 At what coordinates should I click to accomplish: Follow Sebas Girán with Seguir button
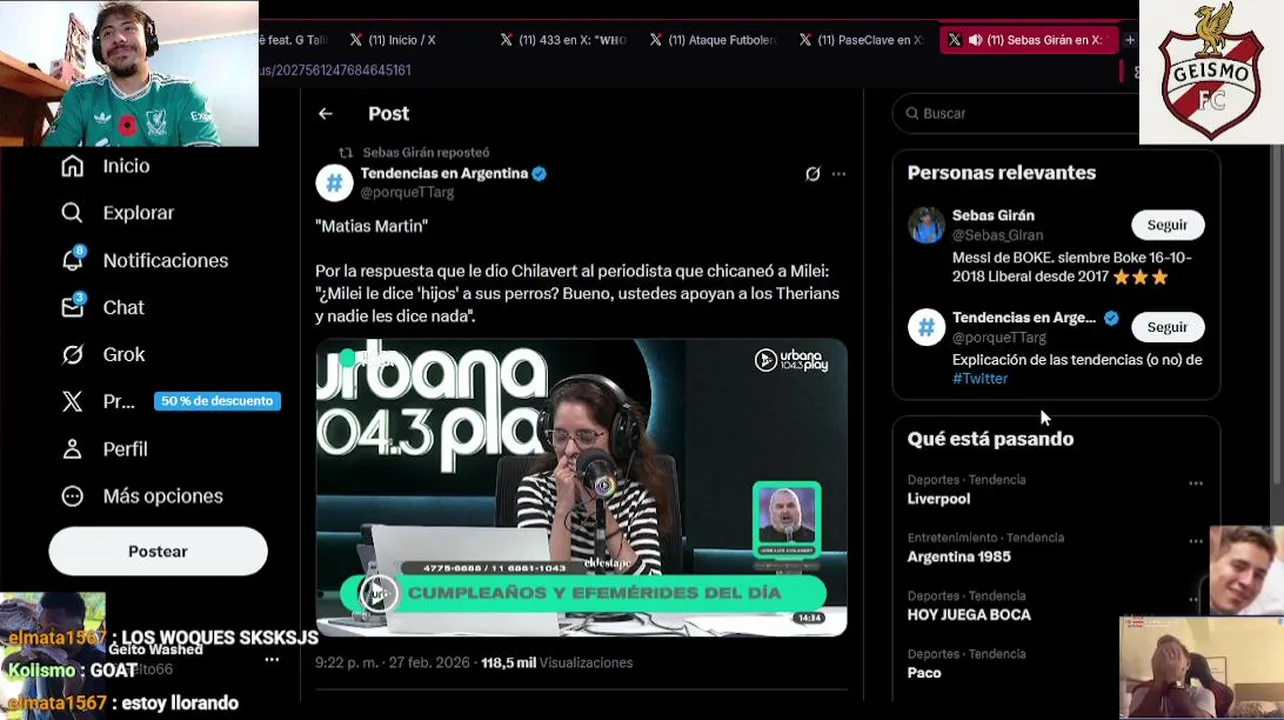pos(1167,225)
